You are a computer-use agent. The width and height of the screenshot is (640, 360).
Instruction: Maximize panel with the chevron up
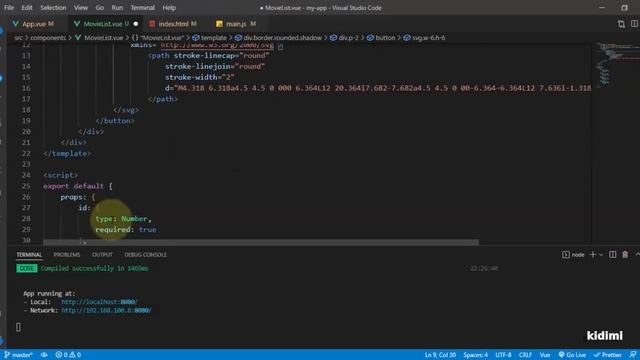tap(637, 255)
